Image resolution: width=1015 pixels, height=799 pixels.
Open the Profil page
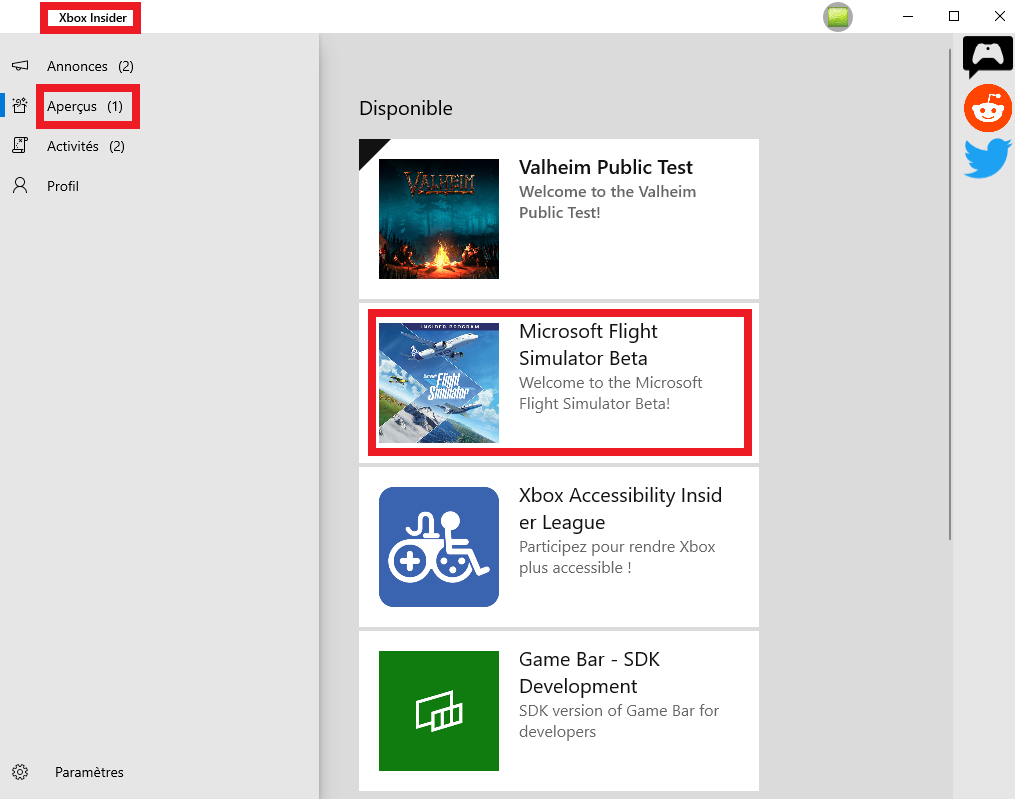(63, 186)
